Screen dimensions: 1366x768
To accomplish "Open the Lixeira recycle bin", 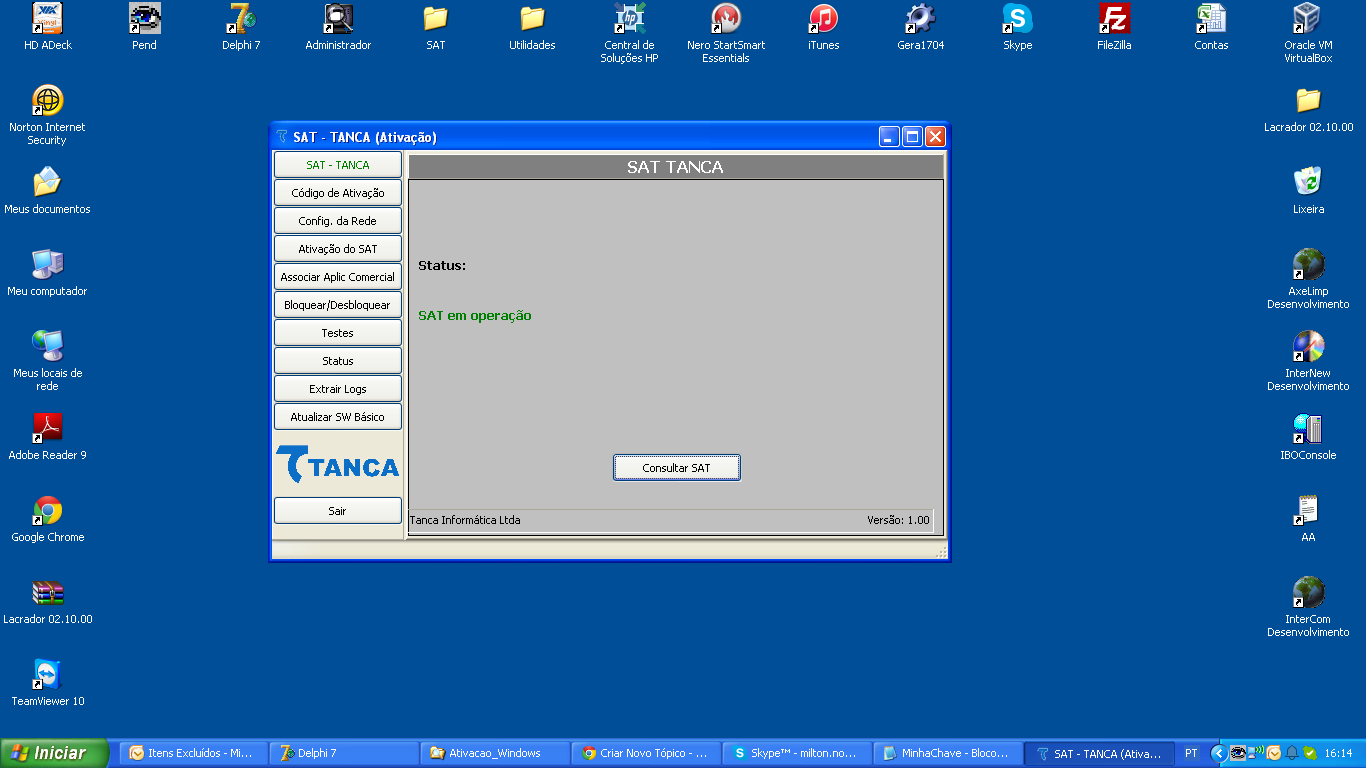I will point(1308,191).
